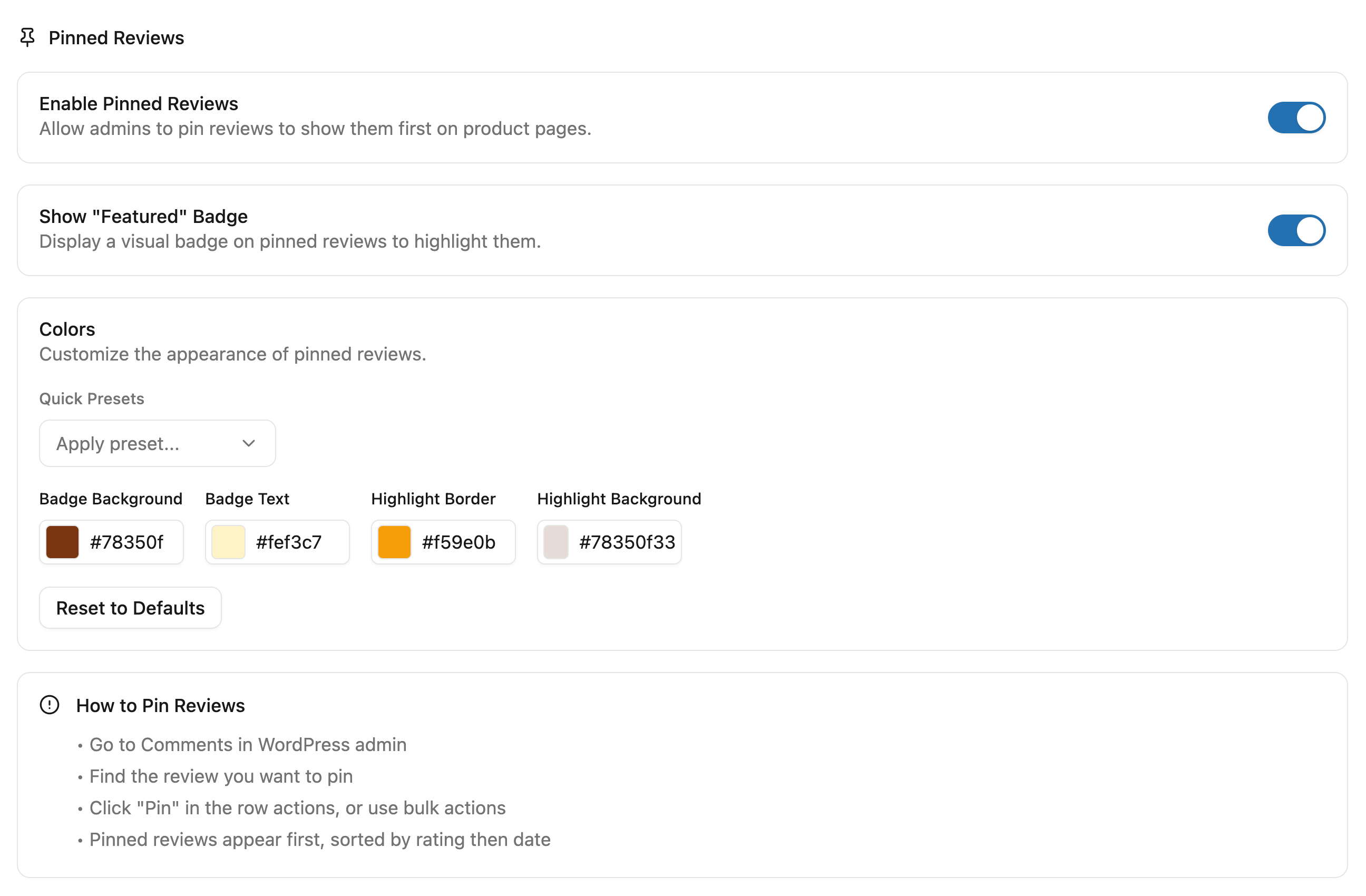The image size is (1366, 896).
Task: Focus the Highlight Border hex field #f59e0b
Action: click(458, 542)
